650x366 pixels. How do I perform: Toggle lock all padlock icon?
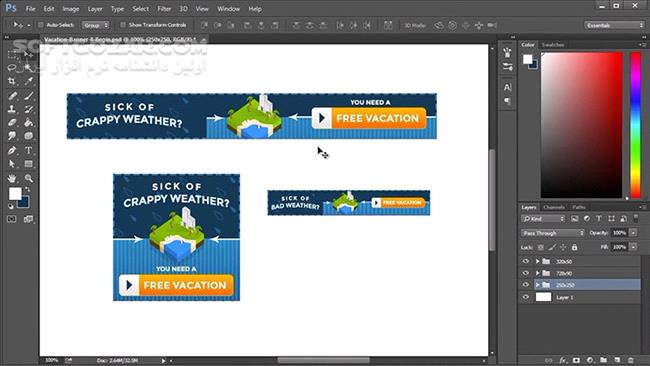click(574, 247)
